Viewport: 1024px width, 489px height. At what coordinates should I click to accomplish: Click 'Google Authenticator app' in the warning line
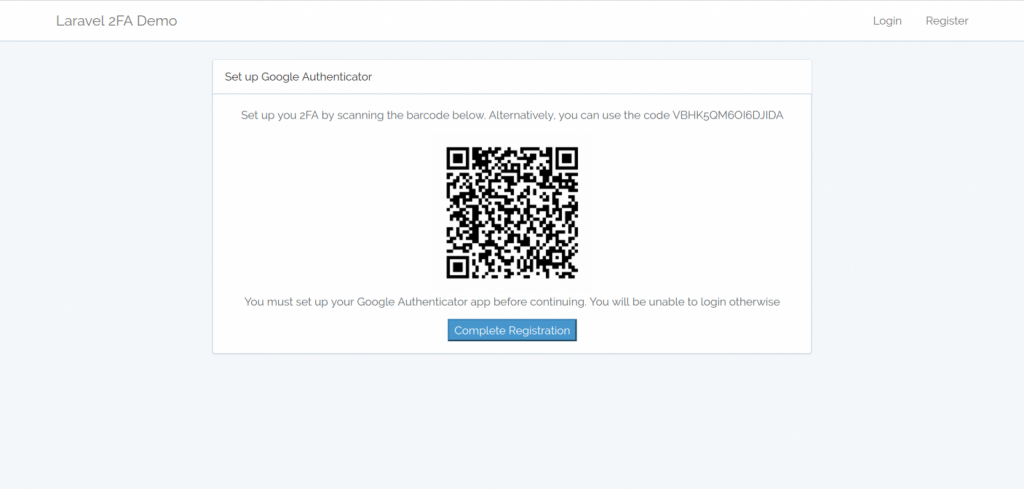[x=442, y=302]
